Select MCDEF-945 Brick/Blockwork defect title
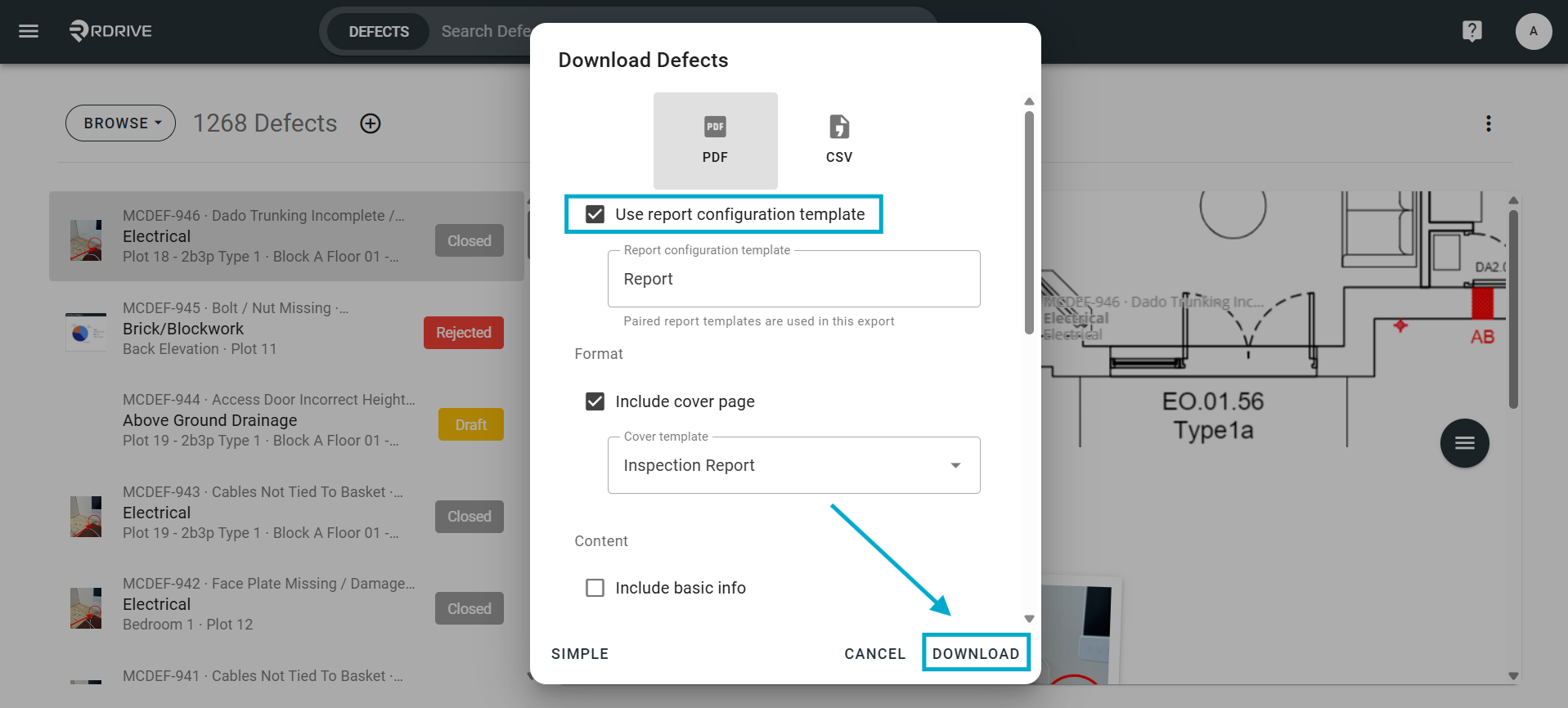Screen dimensions: 1568x708 [183, 329]
